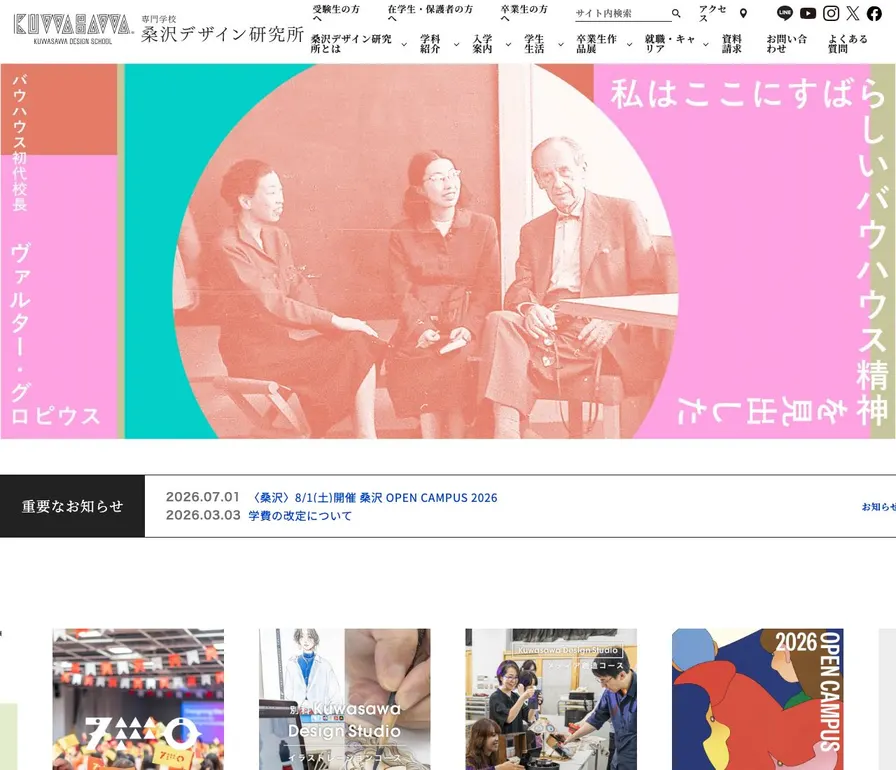Open the よくある質問 menu item
Viewport: 896px width, 770px height.
(847, 44)
